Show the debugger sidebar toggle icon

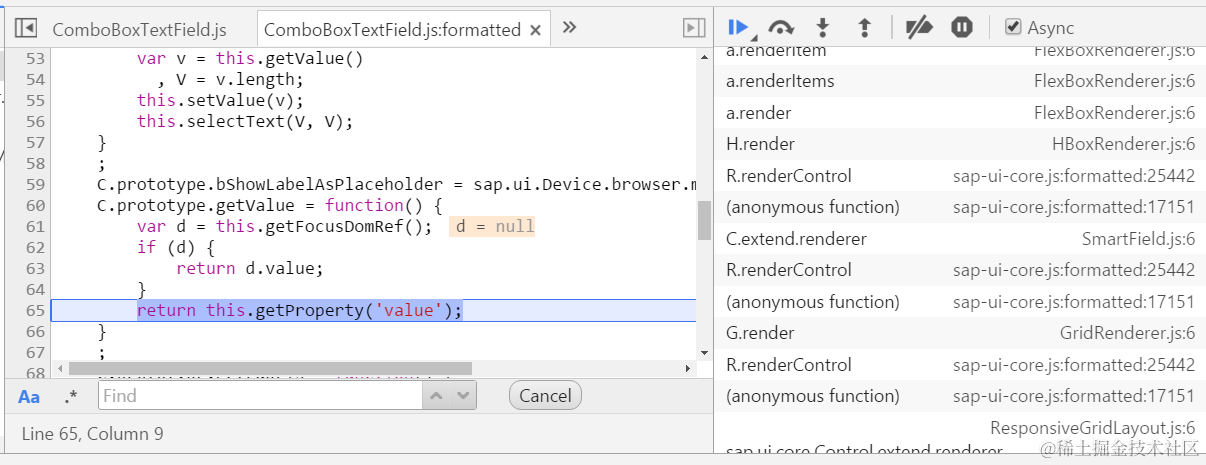point(694,29)
